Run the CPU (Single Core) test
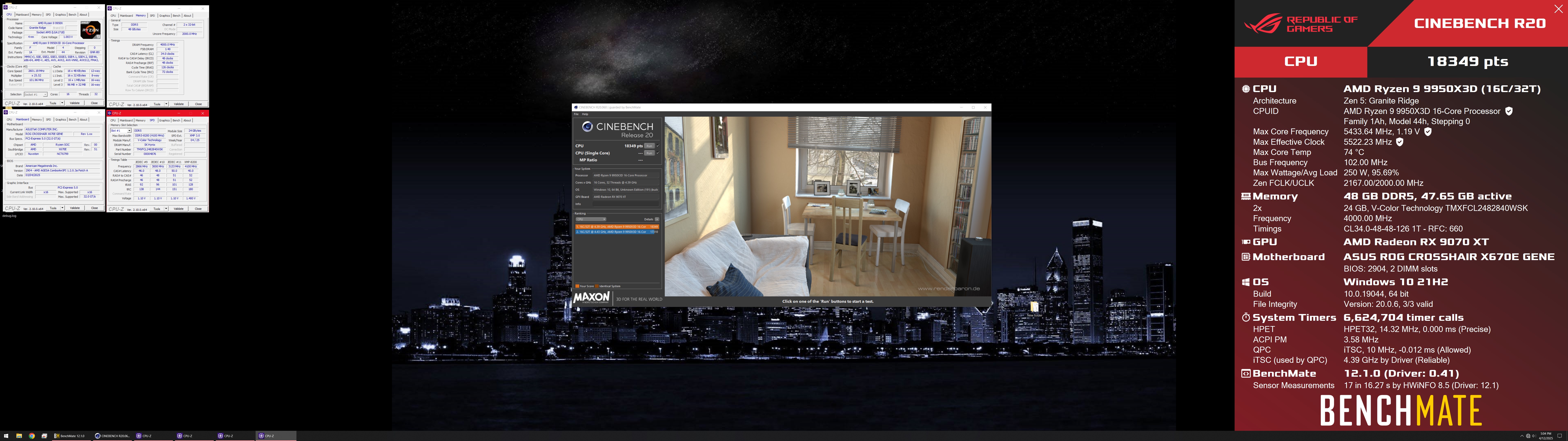1568x441 pixels. [x=649, y=153]
